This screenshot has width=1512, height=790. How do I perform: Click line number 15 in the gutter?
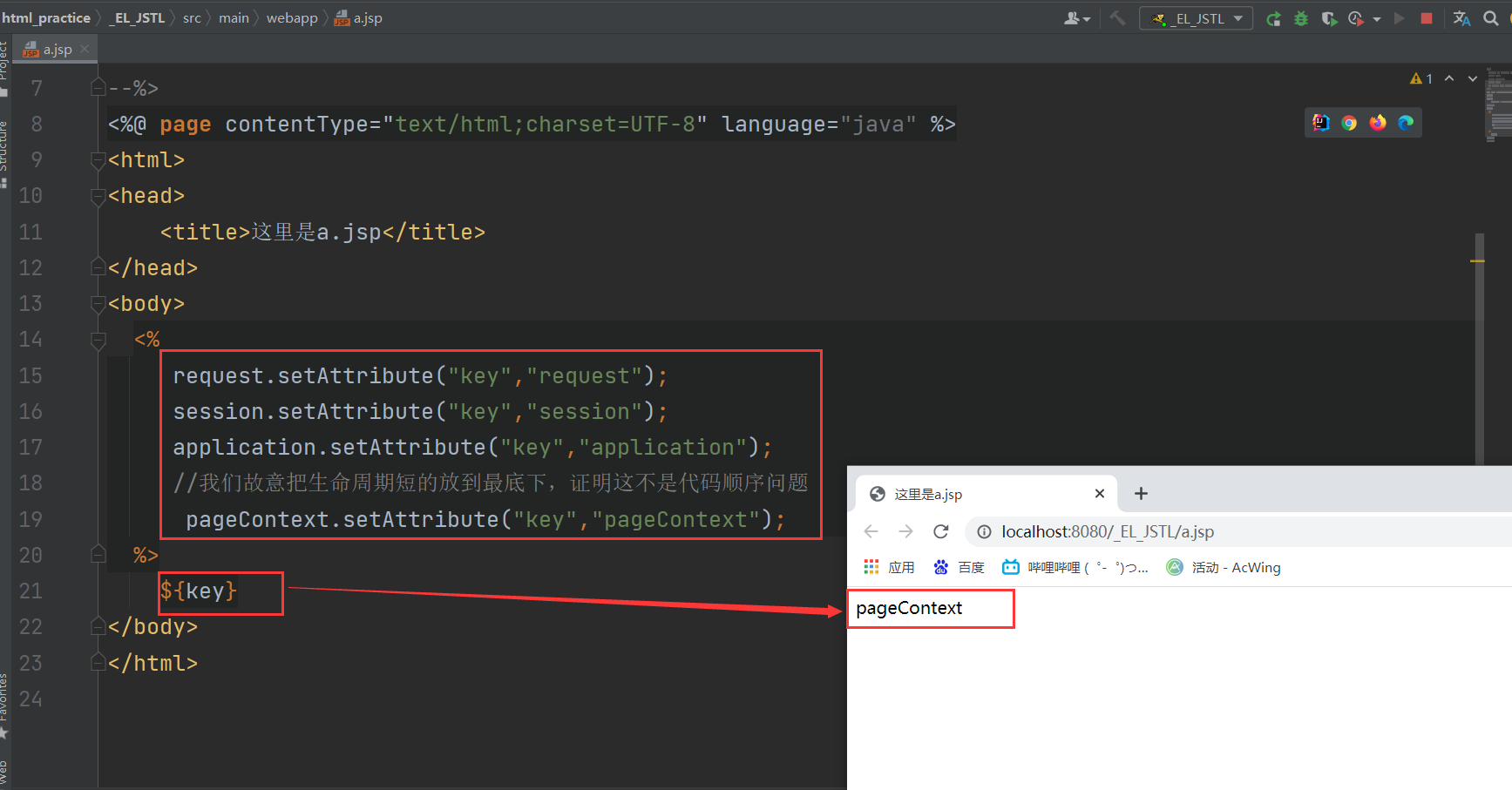pos(31,375)
